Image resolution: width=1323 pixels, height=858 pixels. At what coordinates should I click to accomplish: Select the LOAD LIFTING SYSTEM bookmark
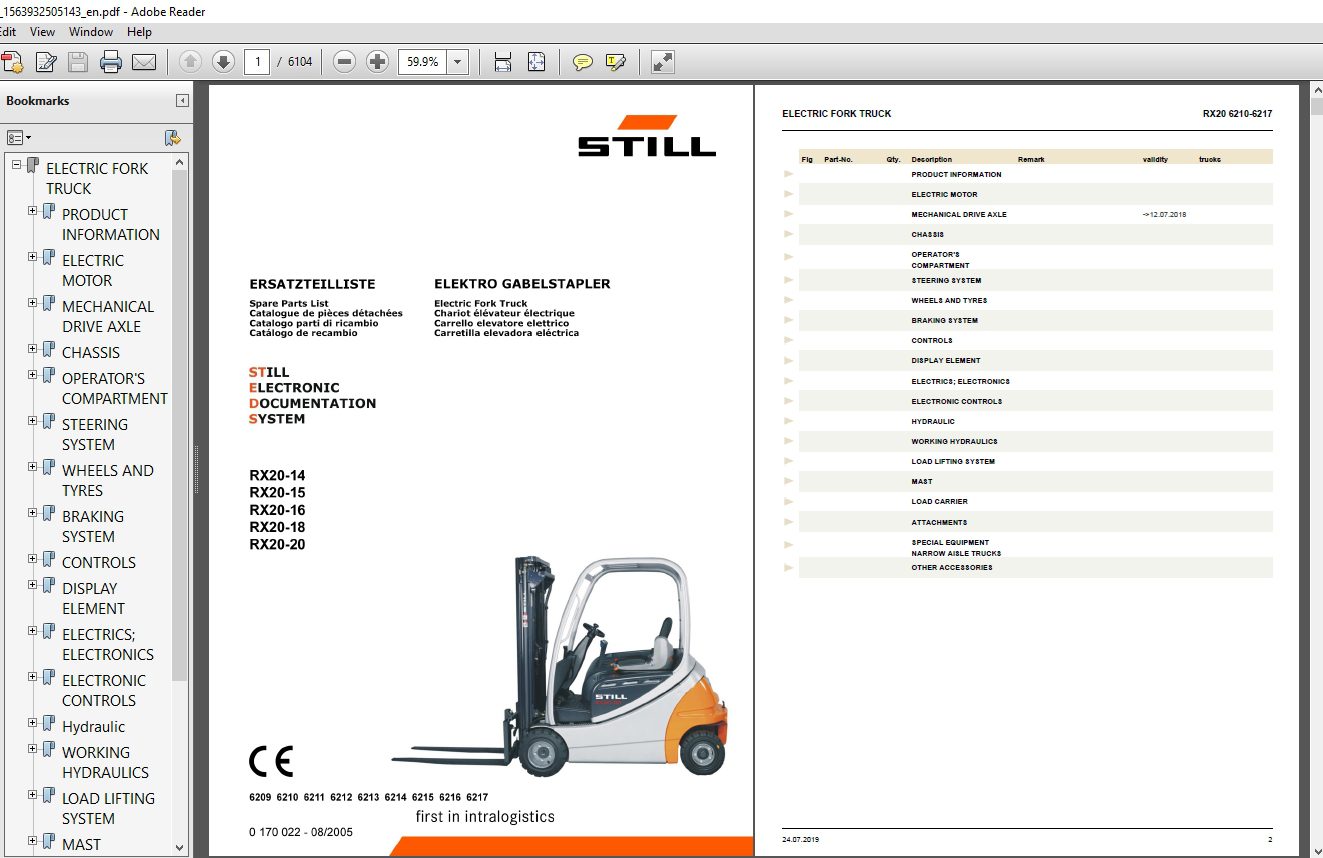point(108,808)
